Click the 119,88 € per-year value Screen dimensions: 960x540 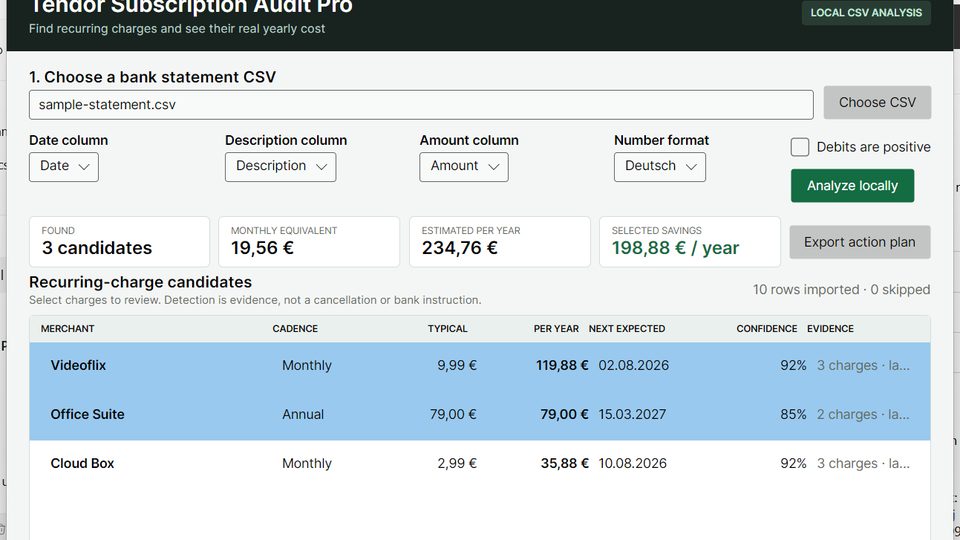pos(562,366)
